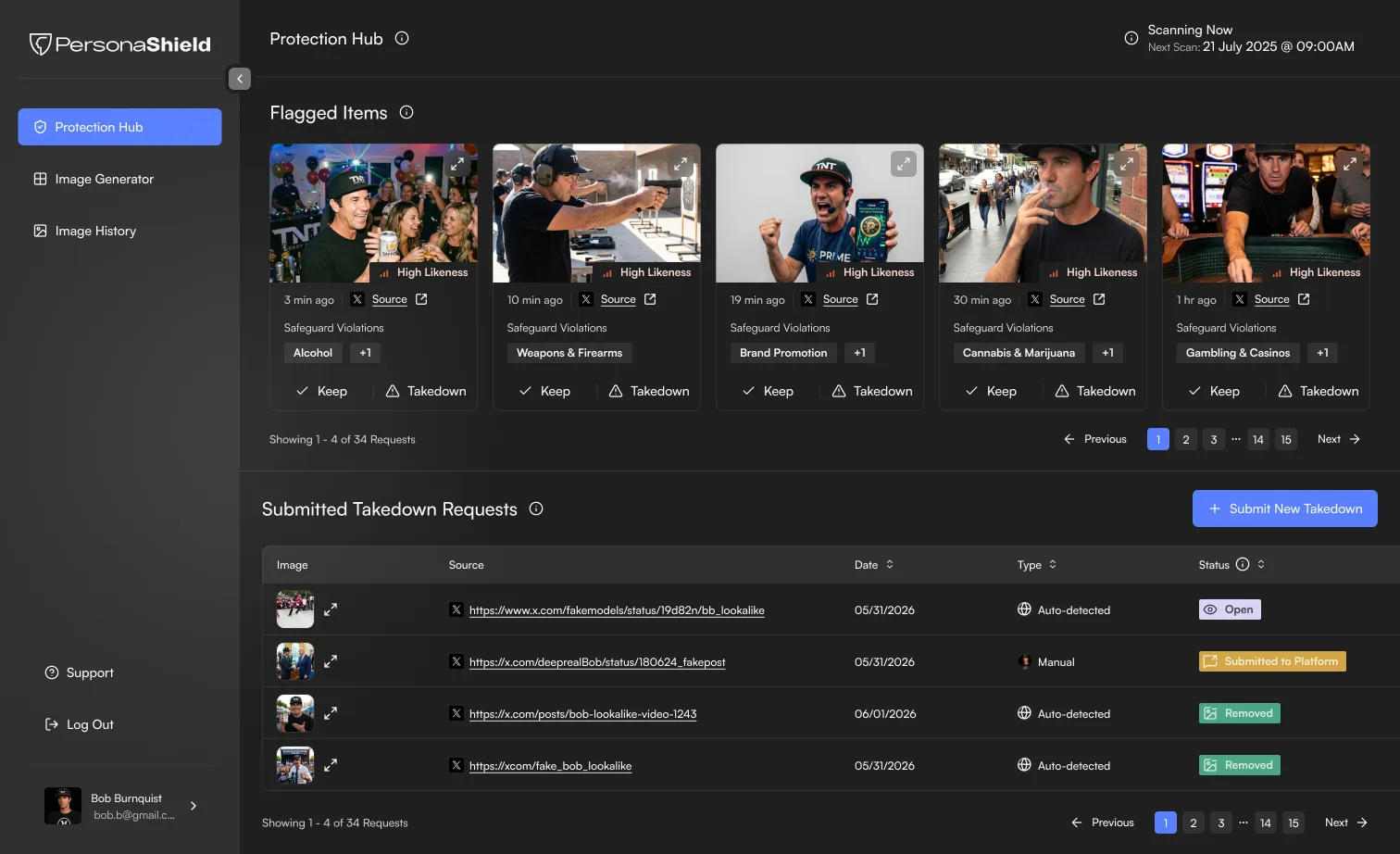Click Bob Burnquist profile avatar

pos(63,806)
